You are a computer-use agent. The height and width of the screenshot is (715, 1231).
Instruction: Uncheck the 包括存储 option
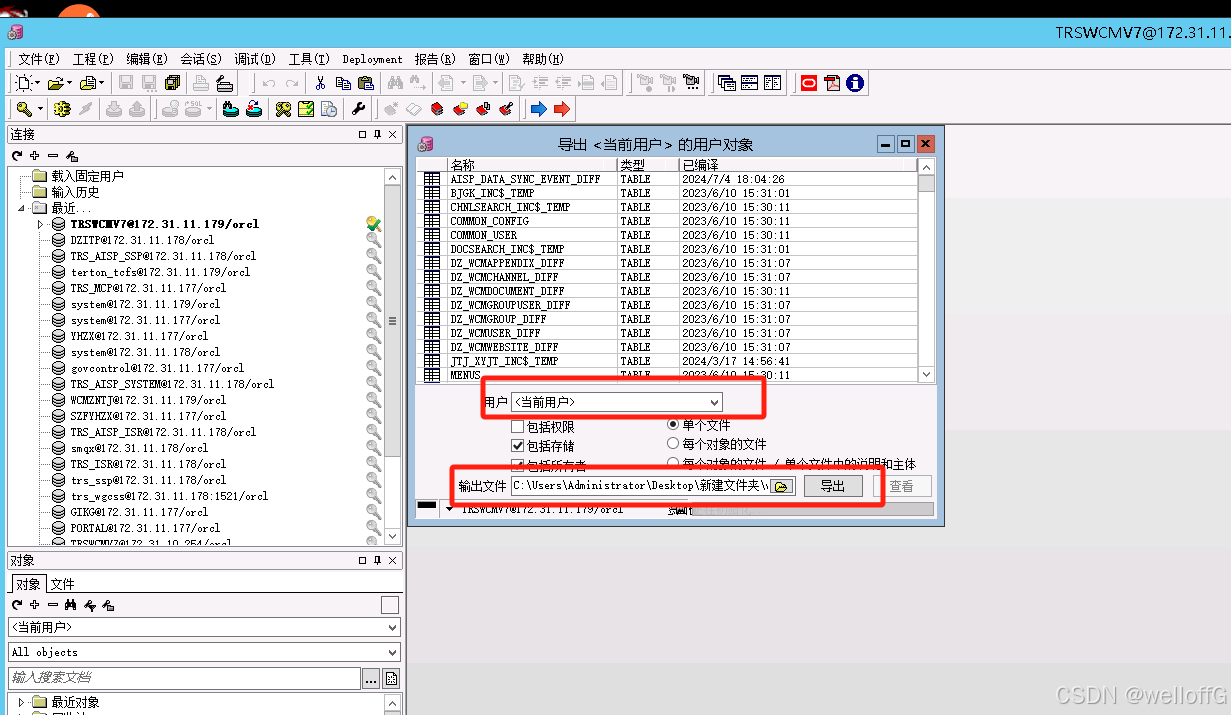[x=516, y=444]
